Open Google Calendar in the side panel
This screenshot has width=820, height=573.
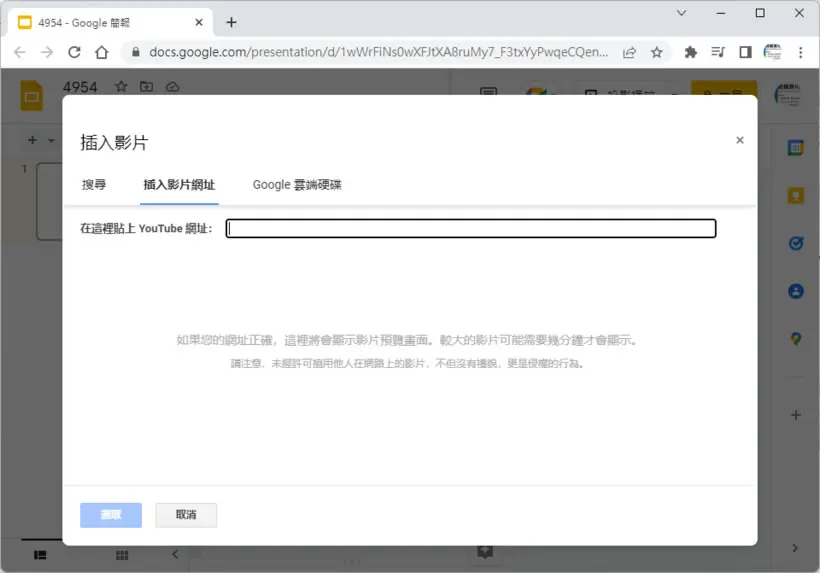795,148
